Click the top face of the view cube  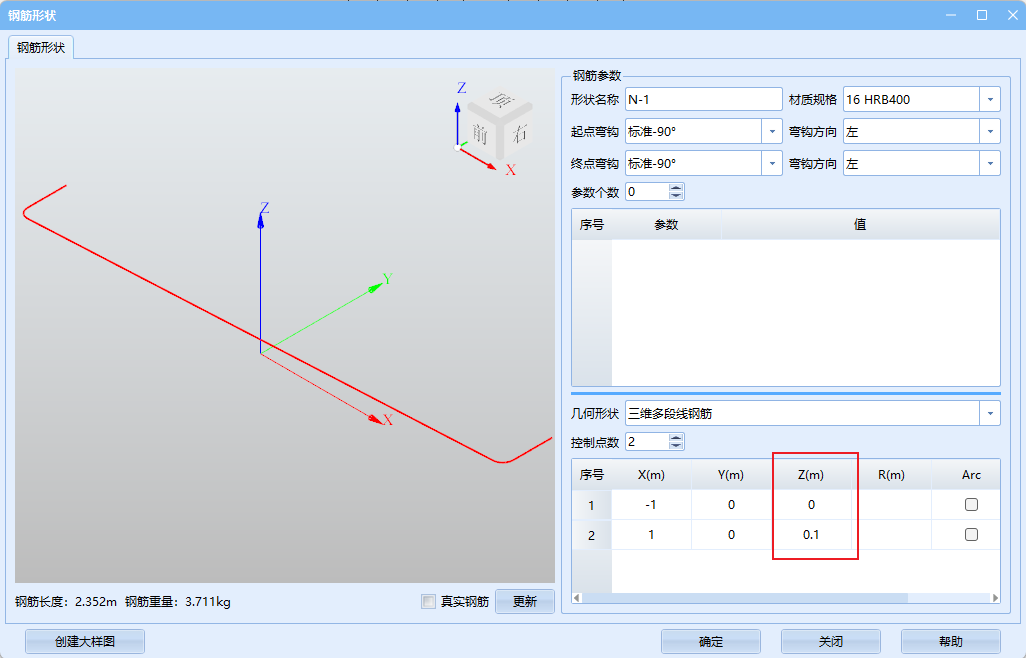[500, 103]
